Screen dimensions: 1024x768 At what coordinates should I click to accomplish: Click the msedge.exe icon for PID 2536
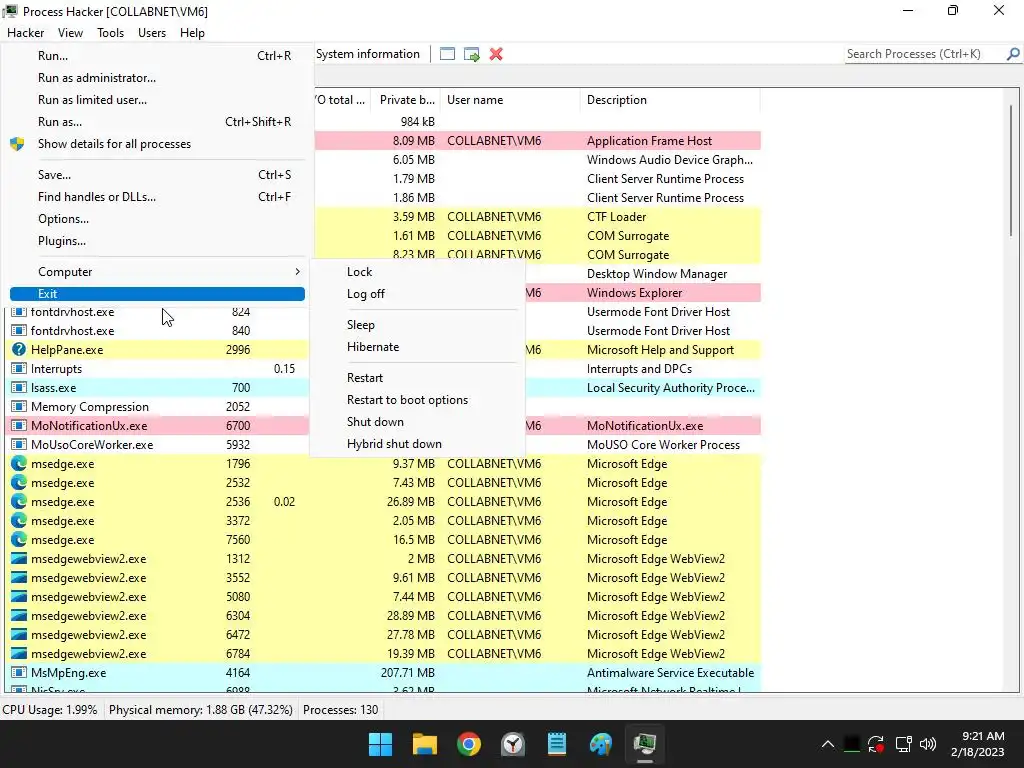coord(19,502)
